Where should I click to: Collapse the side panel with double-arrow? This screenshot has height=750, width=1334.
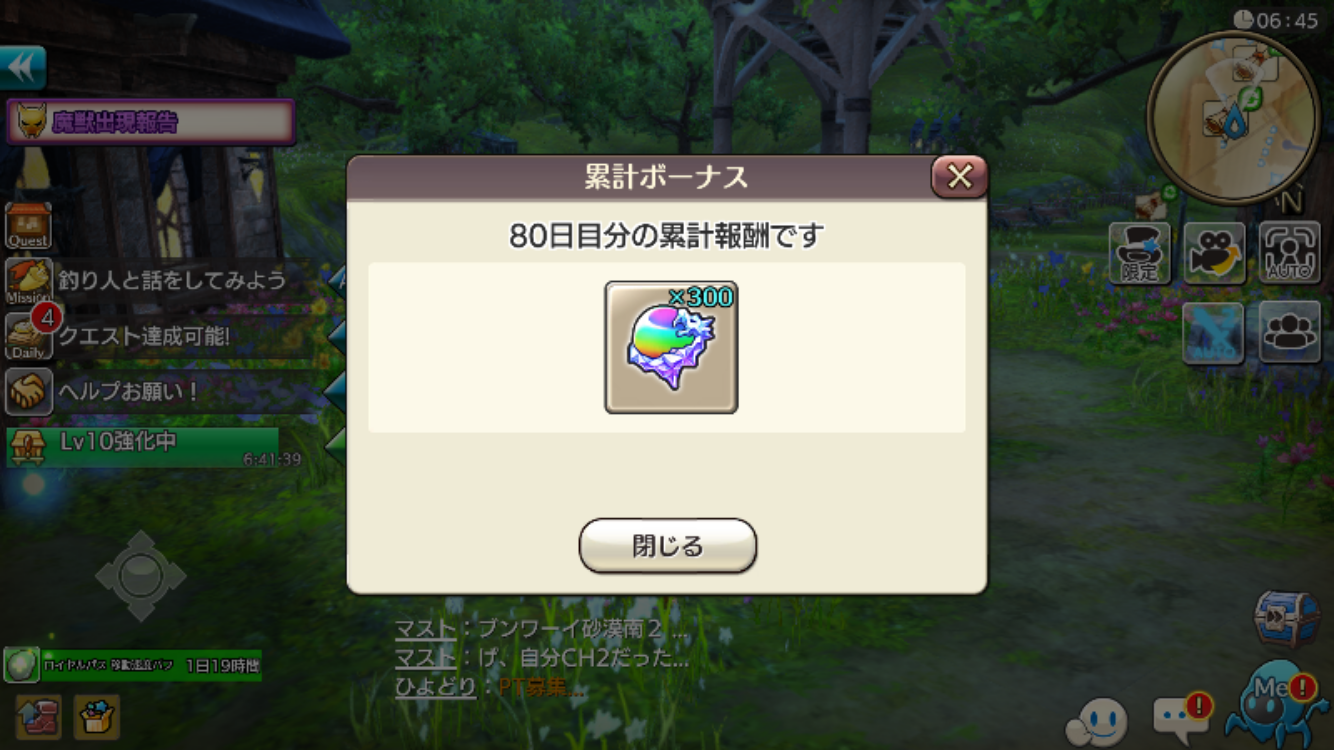22,68
